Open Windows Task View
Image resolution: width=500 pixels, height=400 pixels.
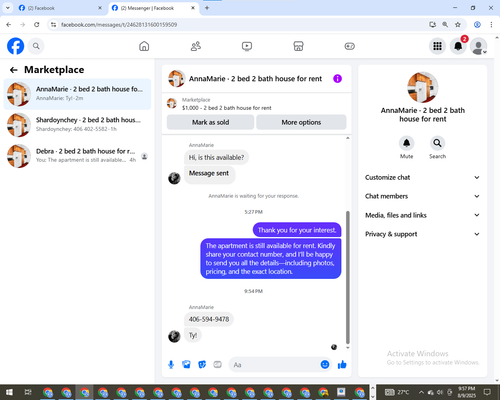click(x=28, y=392)
